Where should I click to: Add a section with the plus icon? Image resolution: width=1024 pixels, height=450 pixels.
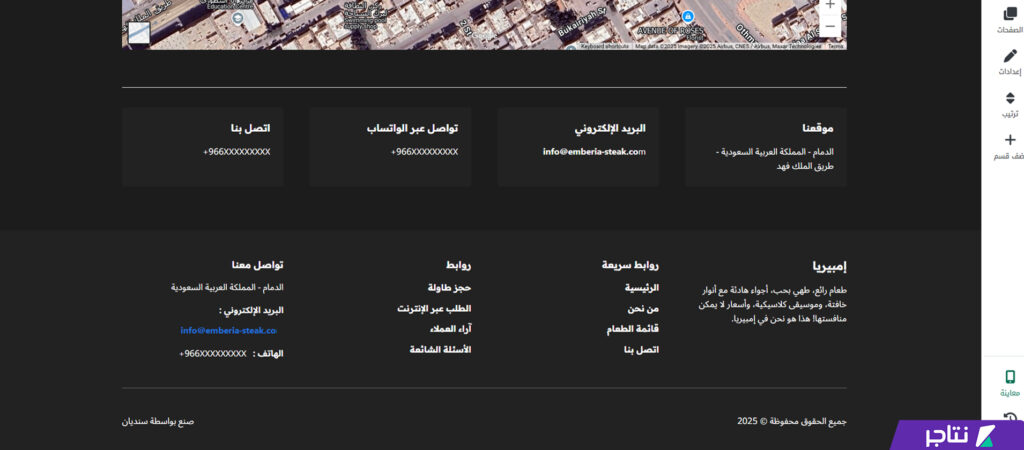1010,140
